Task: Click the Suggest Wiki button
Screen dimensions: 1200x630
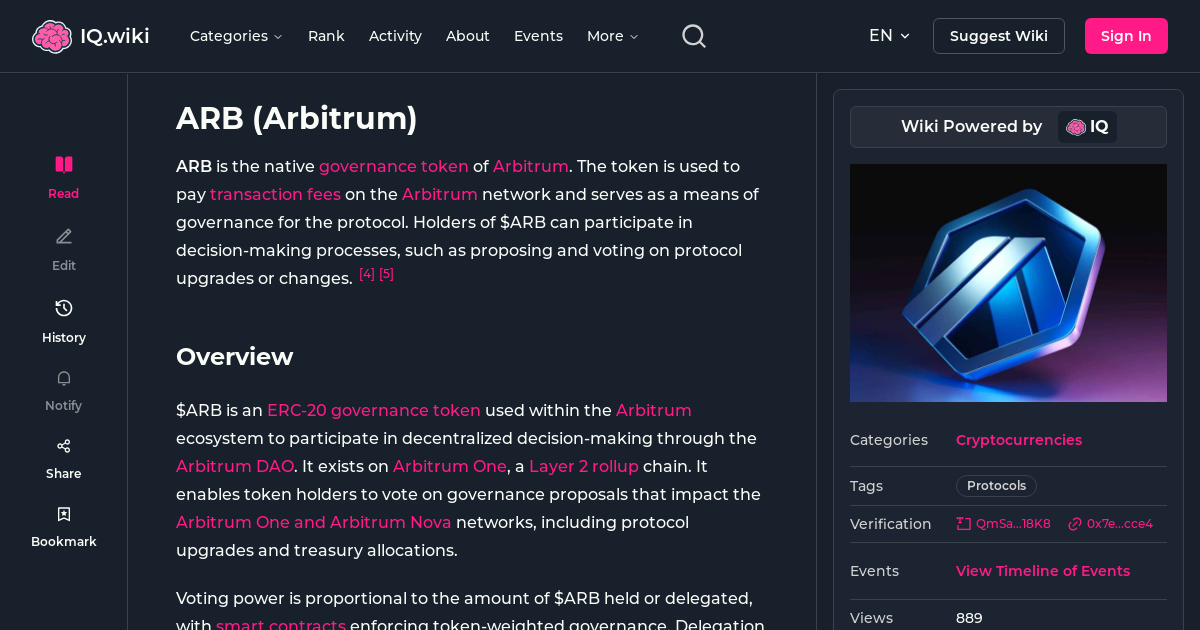Action: 998,35
